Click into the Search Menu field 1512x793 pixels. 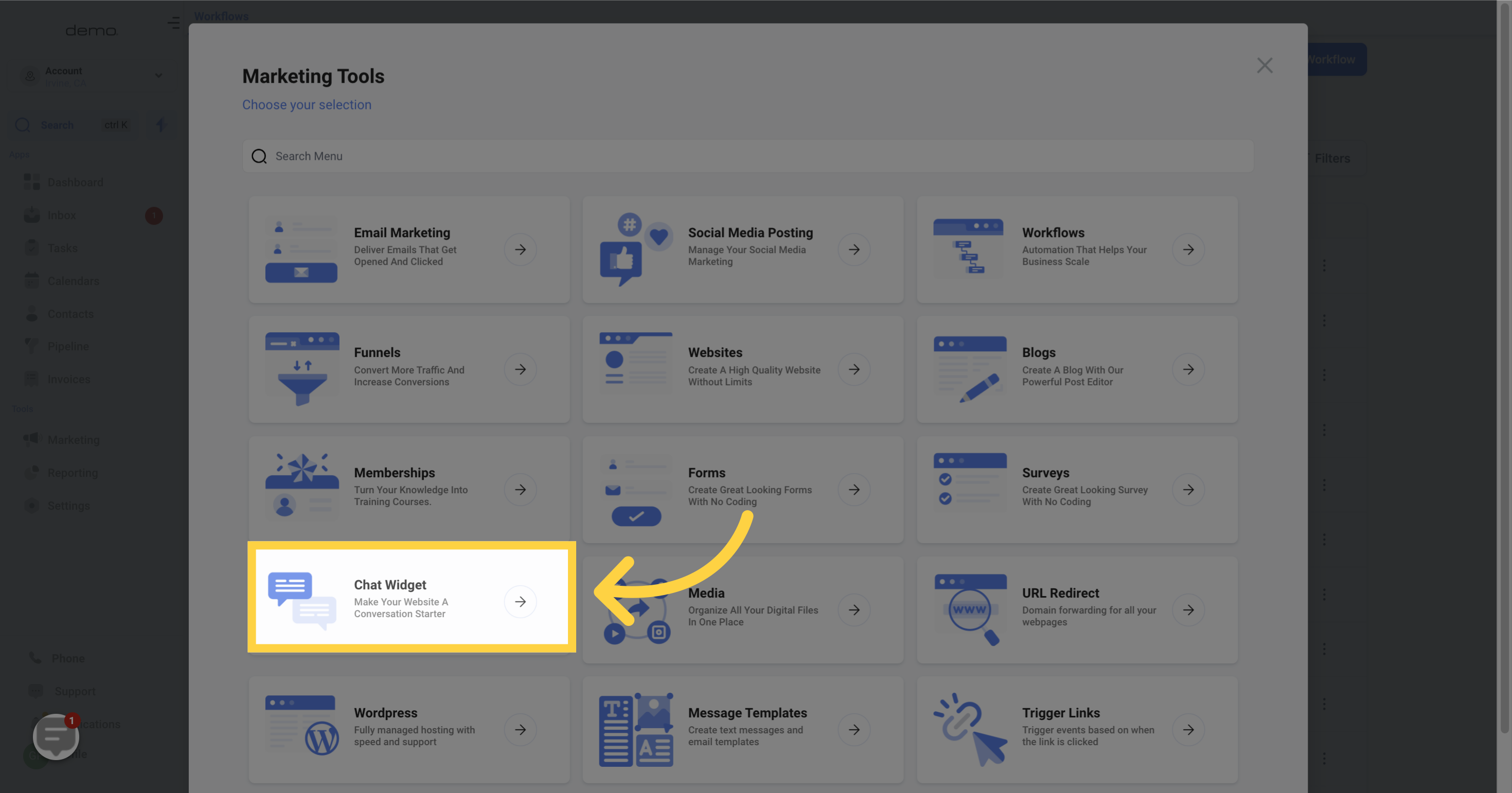tap(748, 156)
